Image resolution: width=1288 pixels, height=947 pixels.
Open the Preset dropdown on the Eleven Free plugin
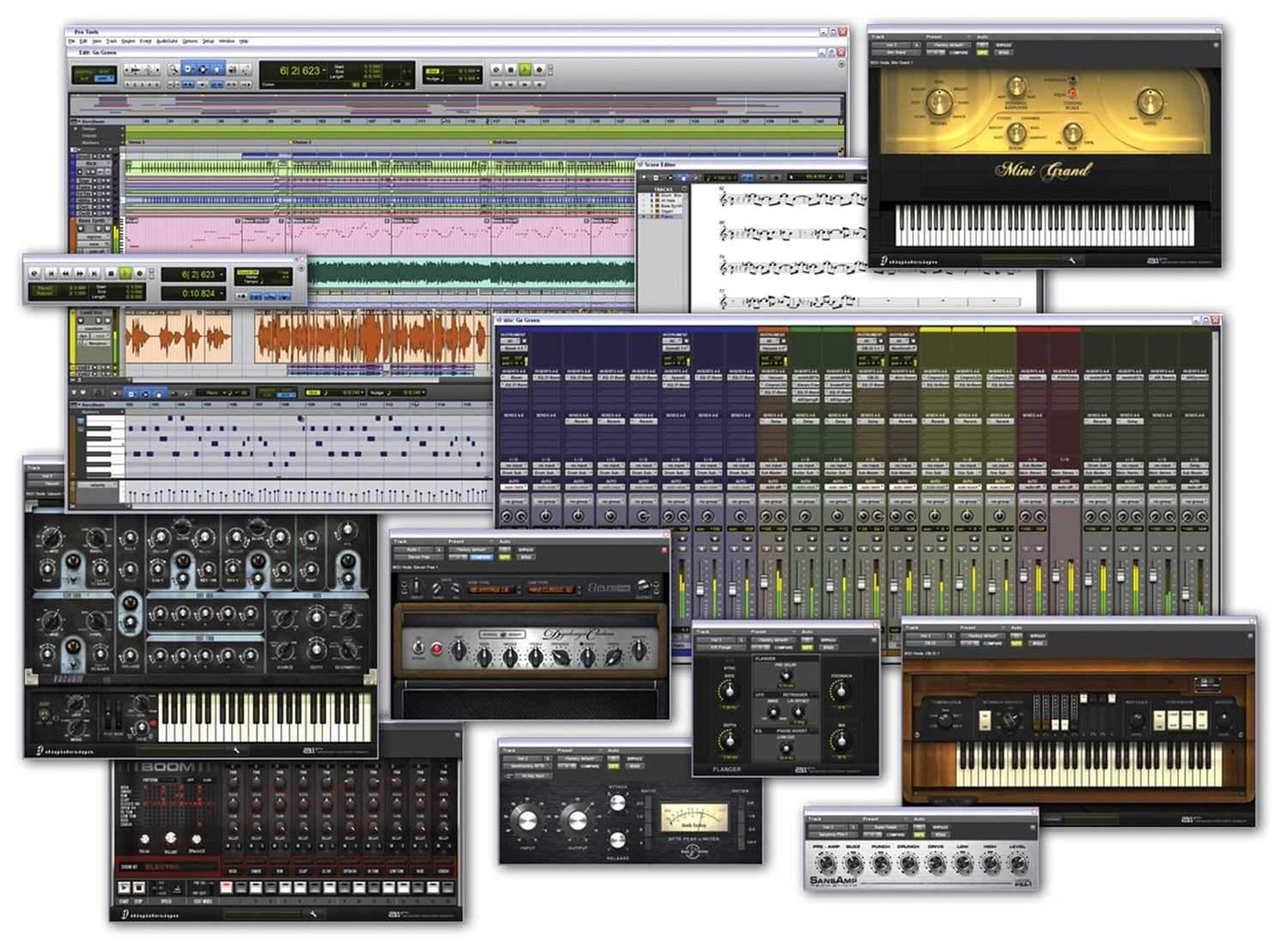coord(472,549)
